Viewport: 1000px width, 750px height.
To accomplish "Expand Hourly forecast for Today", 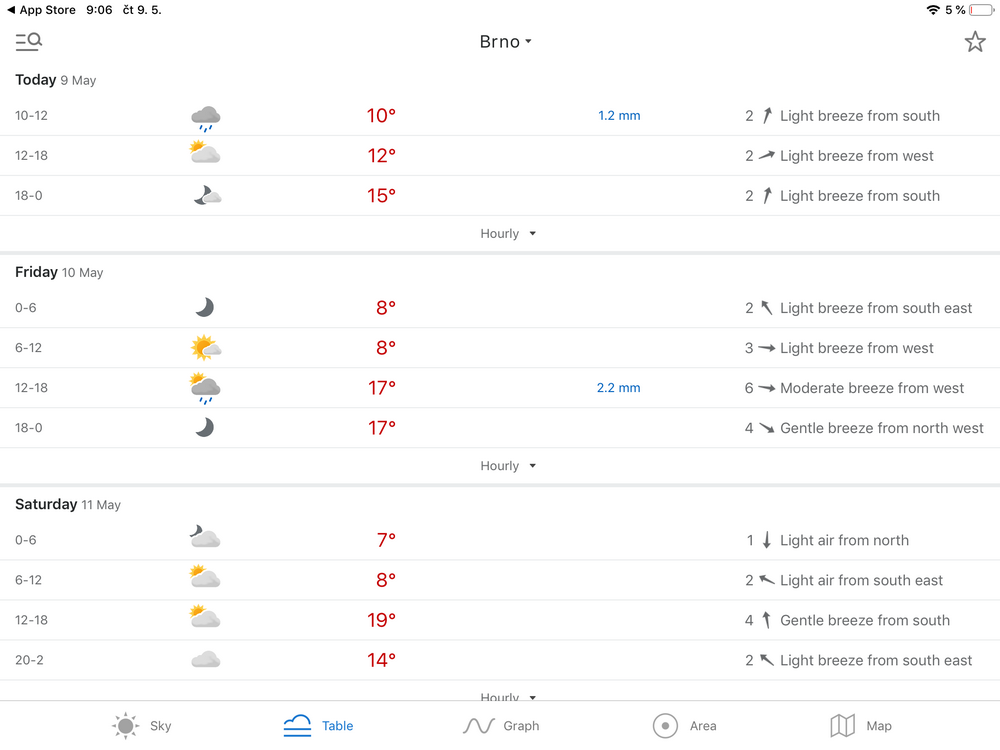I will pos(508,234).
